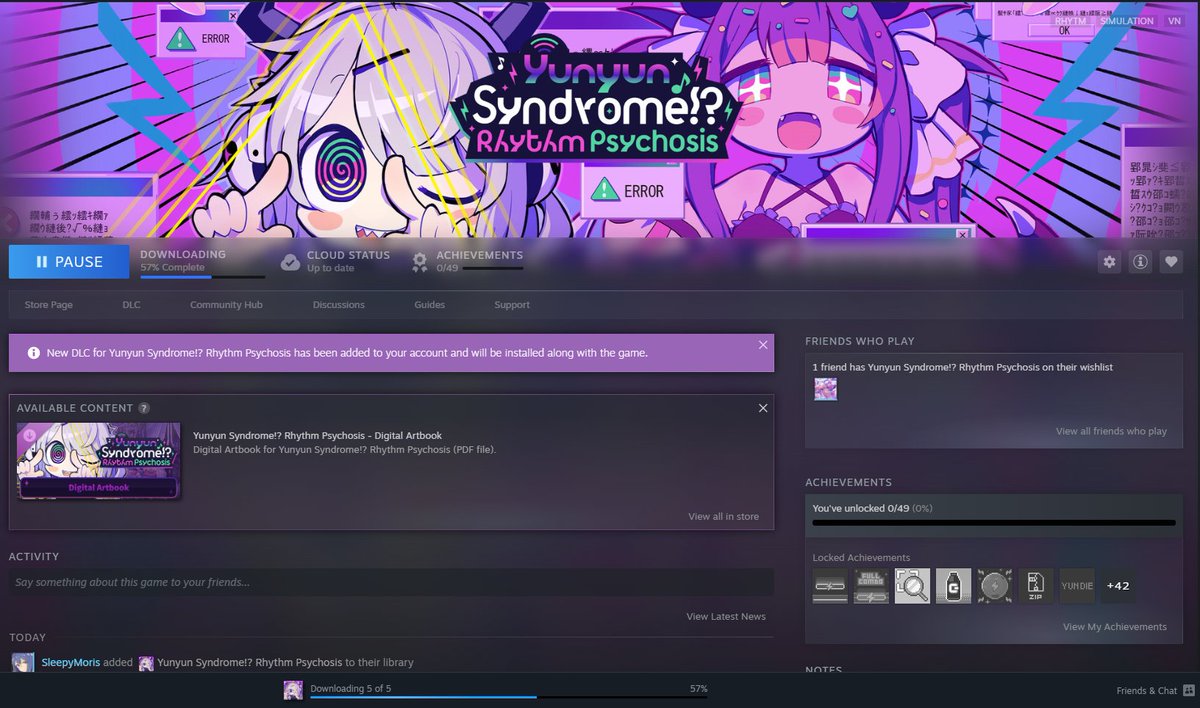The height and width of the screenshot is (708, 1200).
Task: Click the Available Content help icon
Action: pyautogui.click(x=144, y=408)
